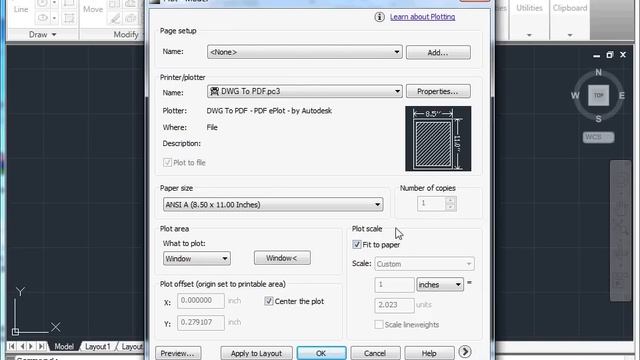Jump to last layout tab arrow

(42, 347)
